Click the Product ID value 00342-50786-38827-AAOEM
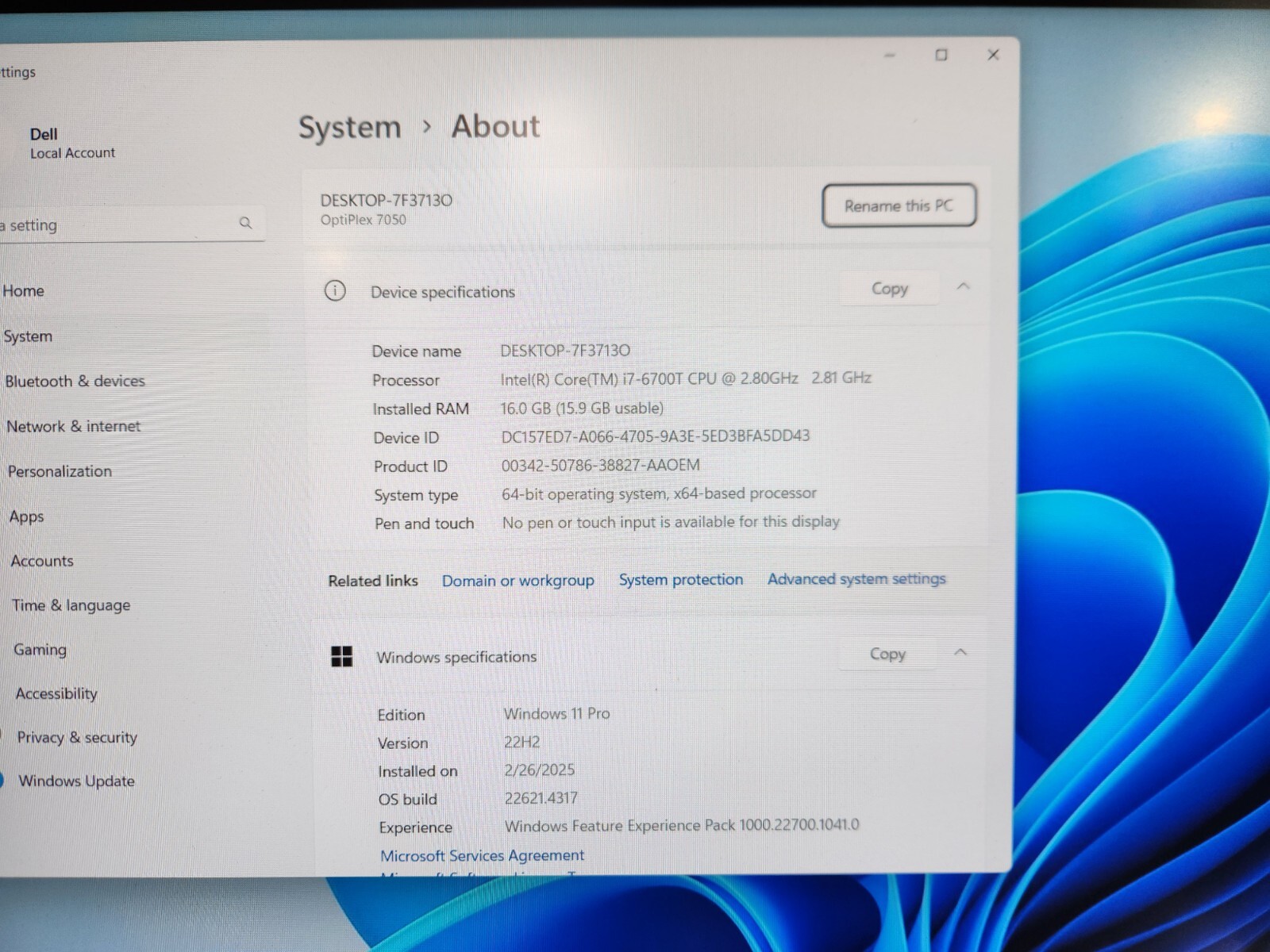The height and width of the screenshot is (952, 1270). click(601, 465)
